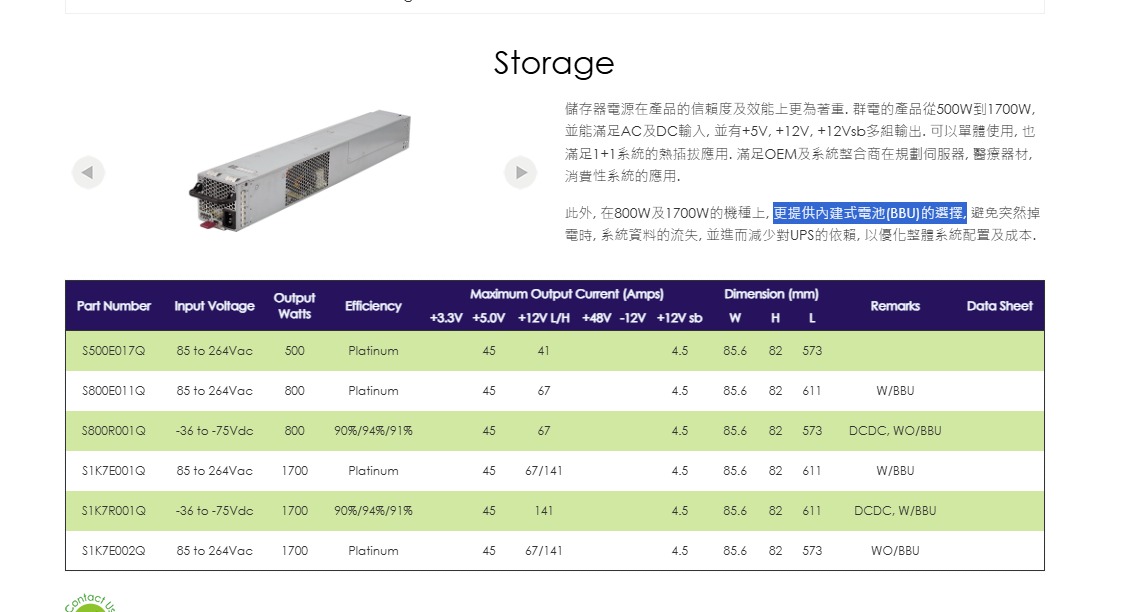Click part number S500E017Q

tap(113, 351)
